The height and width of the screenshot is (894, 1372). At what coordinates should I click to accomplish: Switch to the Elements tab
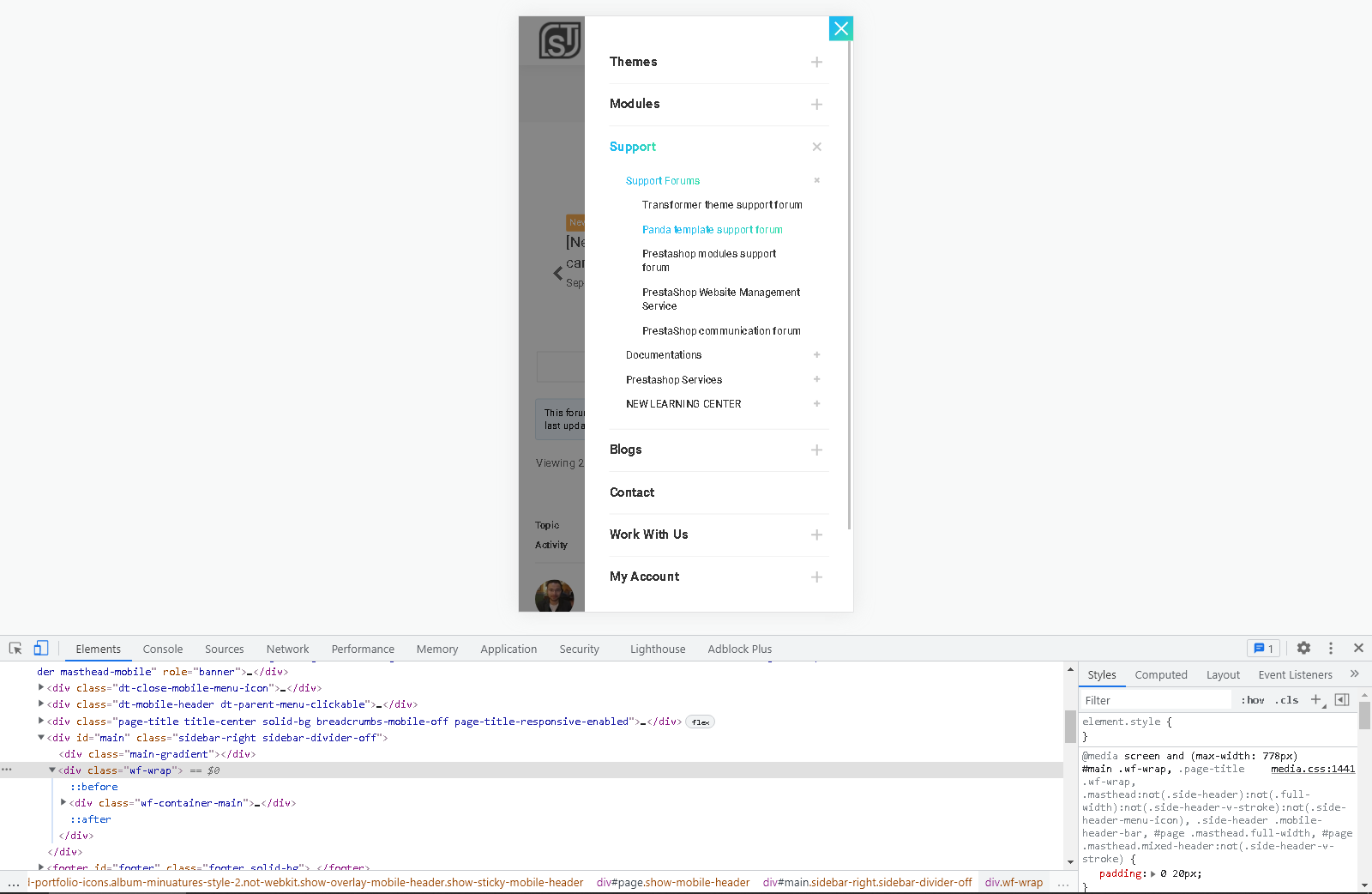(99, 649)
